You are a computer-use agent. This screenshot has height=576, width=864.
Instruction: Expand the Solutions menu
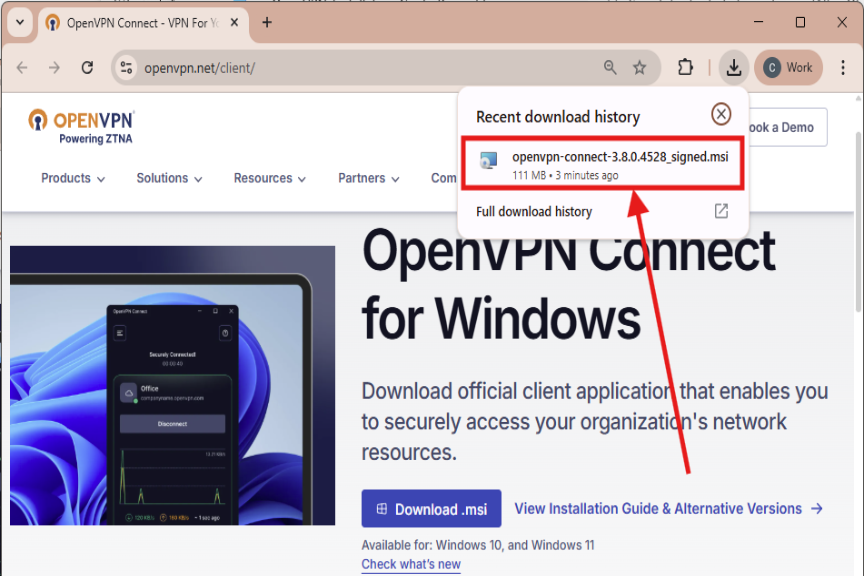169,178
